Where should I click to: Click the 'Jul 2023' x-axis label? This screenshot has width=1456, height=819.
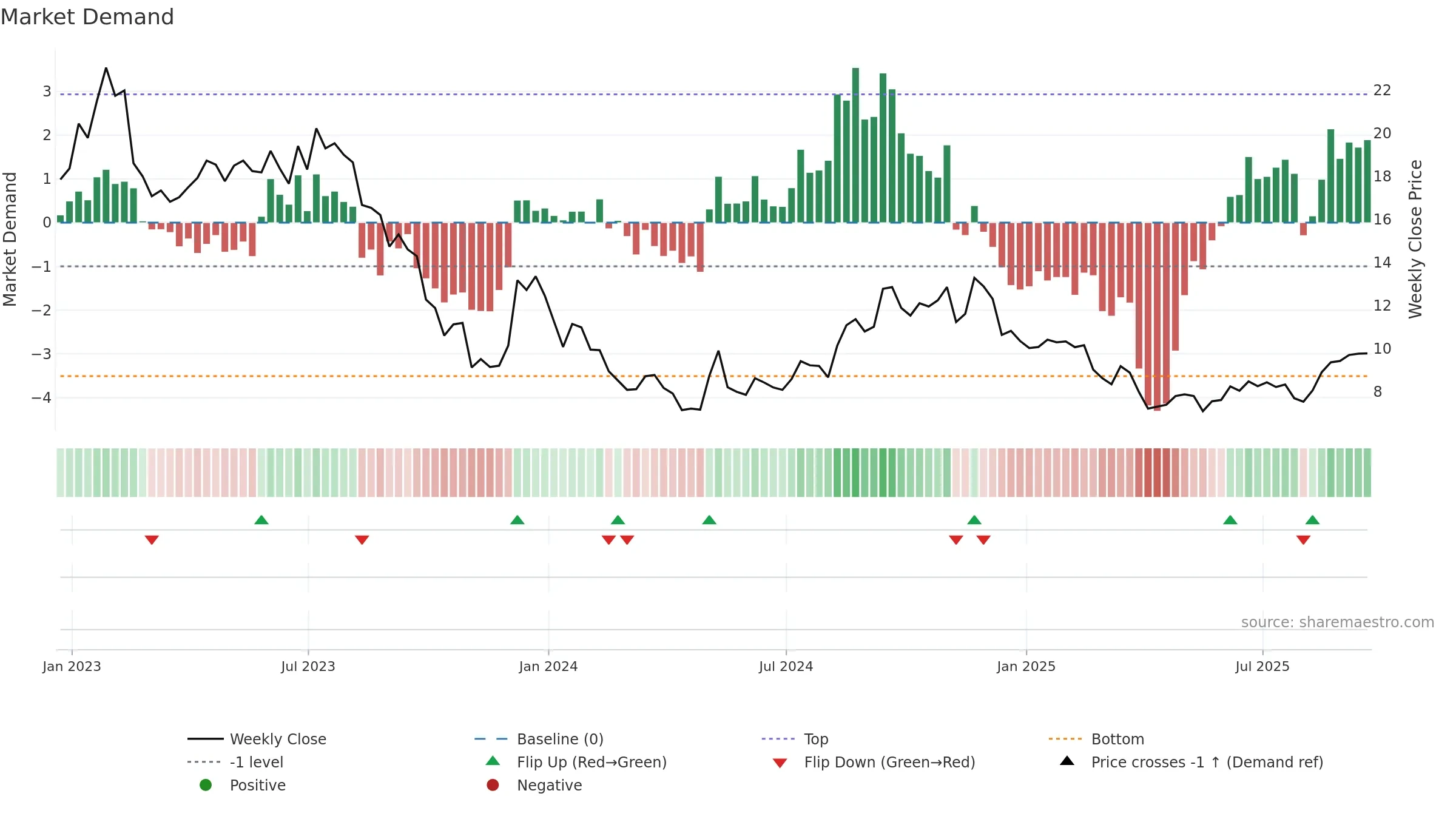308,666
